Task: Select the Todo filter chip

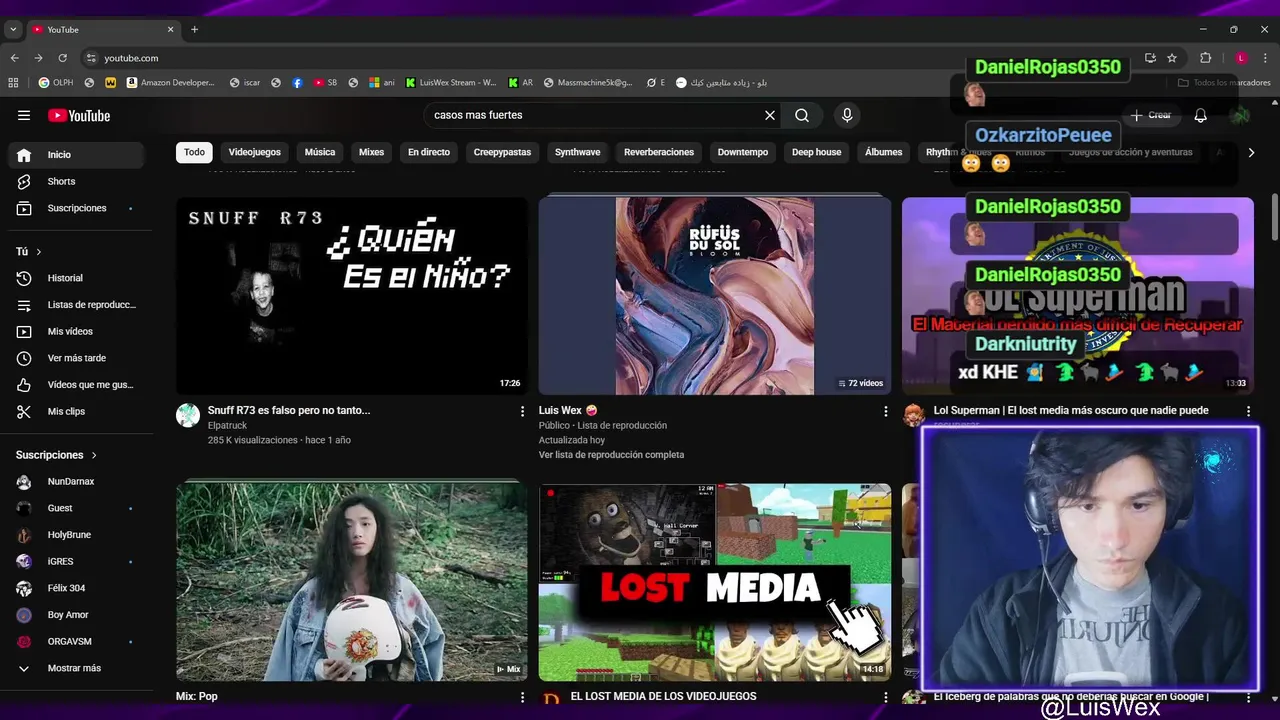Action: (194, 152)
